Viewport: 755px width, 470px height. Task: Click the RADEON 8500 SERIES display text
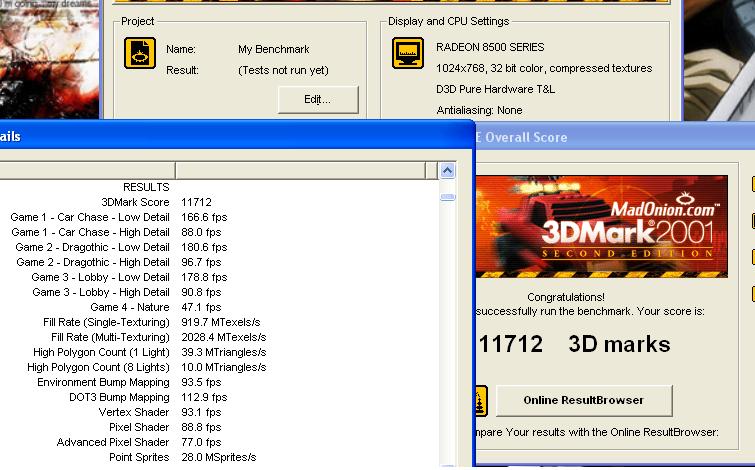(x=490, y=47)
